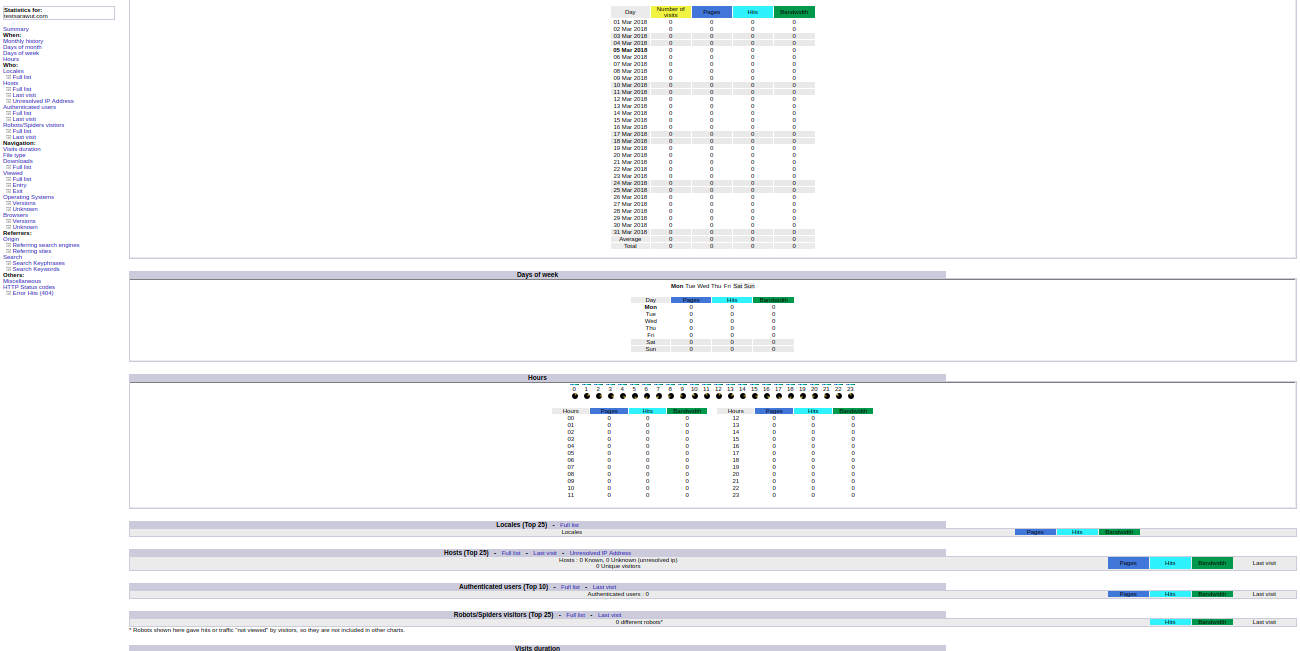Click the clock icon for hour 23

(x=851, y=396)
